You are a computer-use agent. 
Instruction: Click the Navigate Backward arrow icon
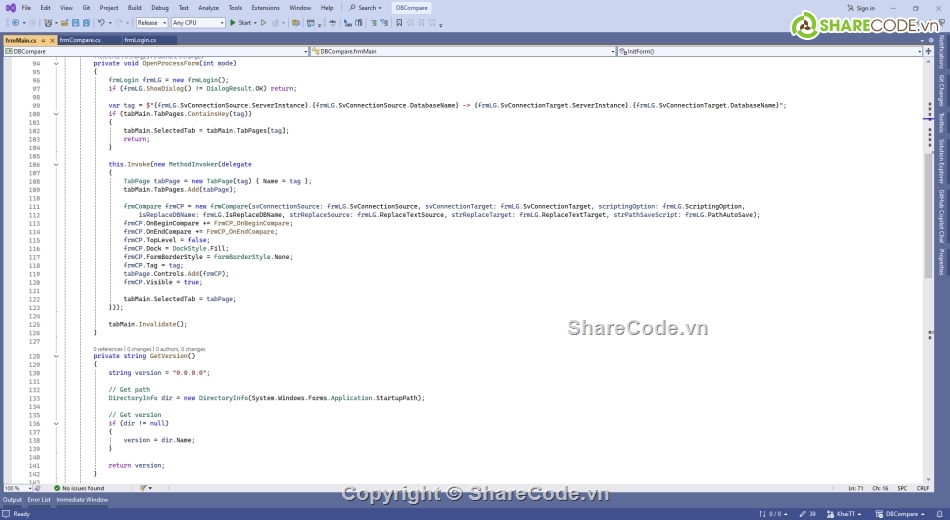15,22
